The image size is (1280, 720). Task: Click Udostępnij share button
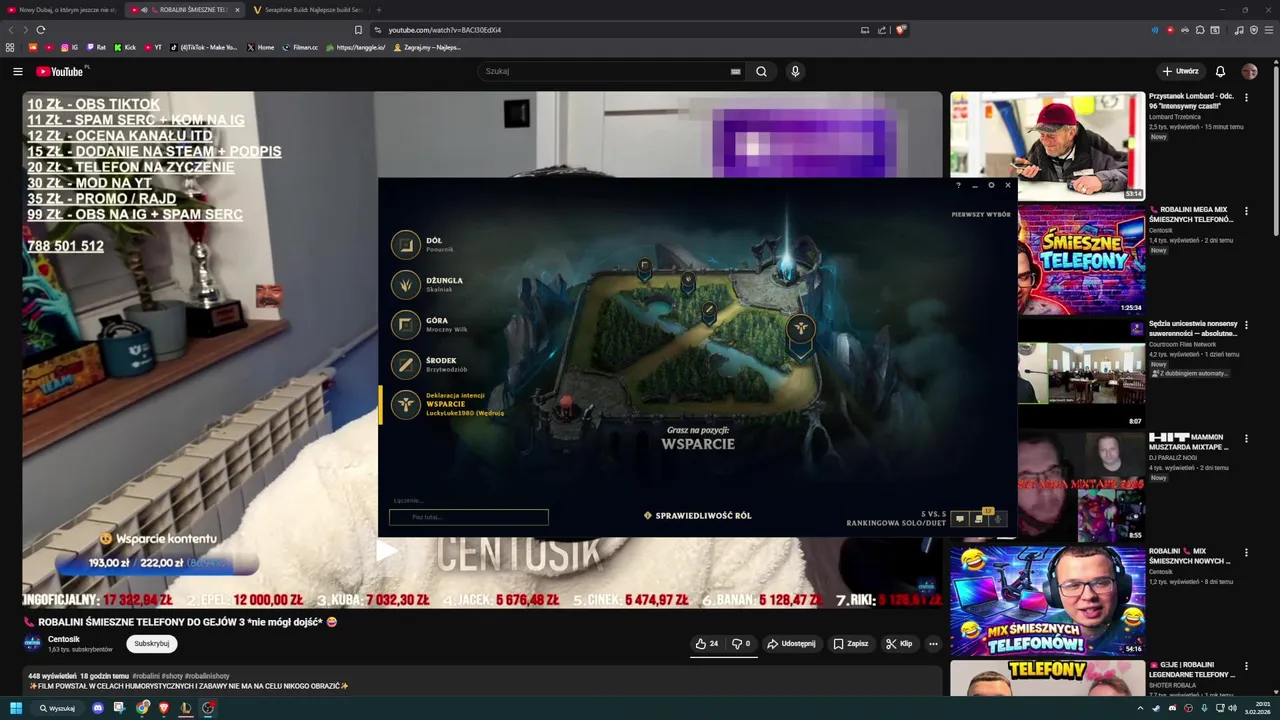point(791,644)
